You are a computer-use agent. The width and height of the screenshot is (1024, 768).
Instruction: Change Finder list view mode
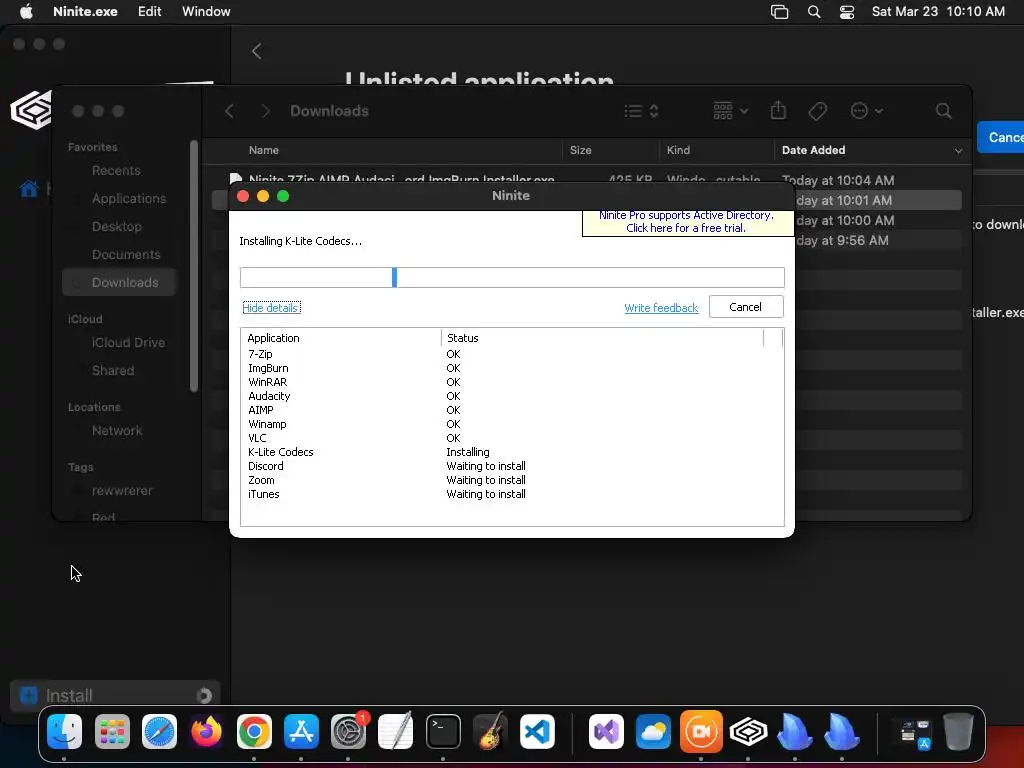click(641, 111)
